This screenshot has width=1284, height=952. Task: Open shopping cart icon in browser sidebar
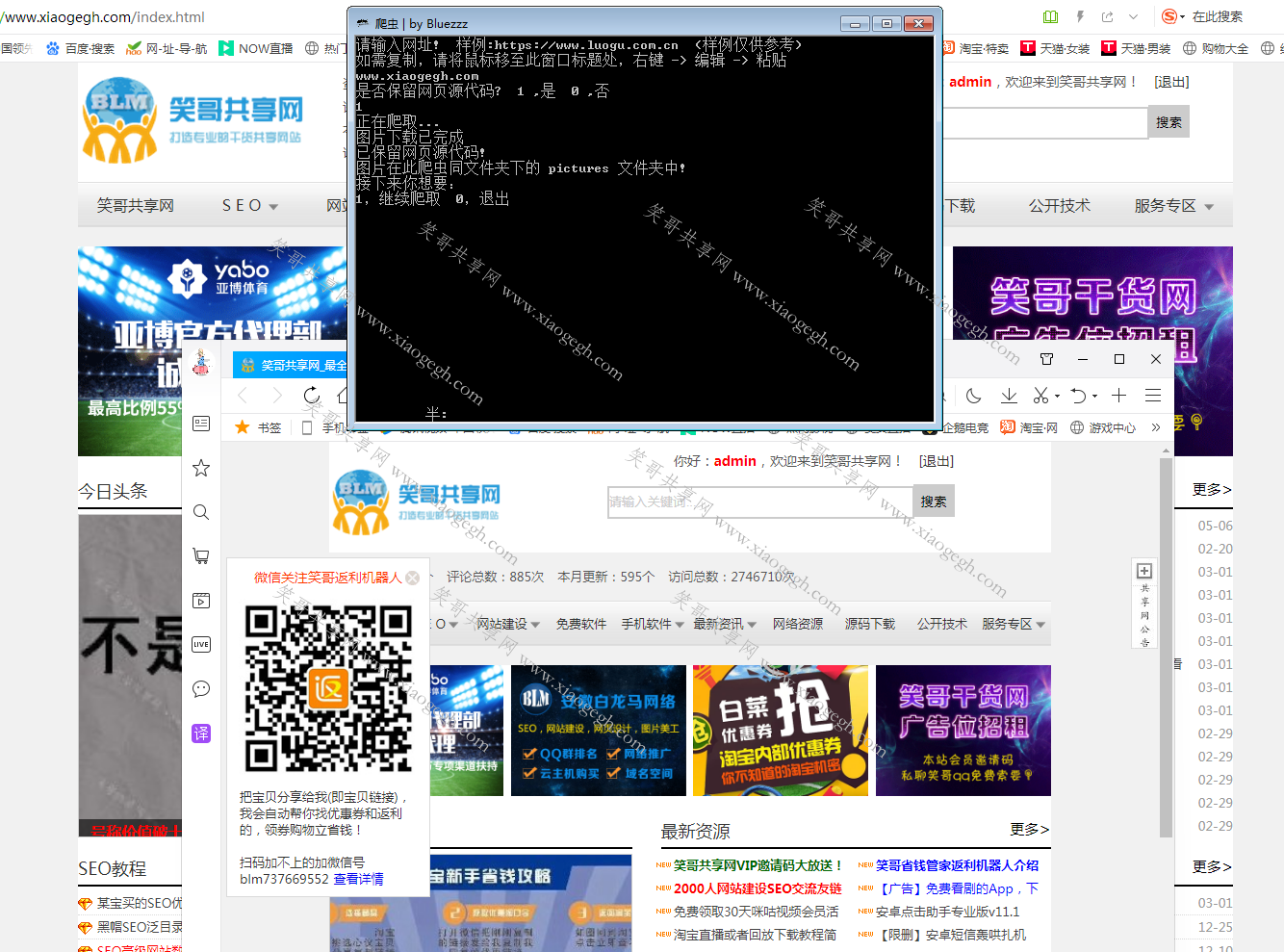coord(201,556)
